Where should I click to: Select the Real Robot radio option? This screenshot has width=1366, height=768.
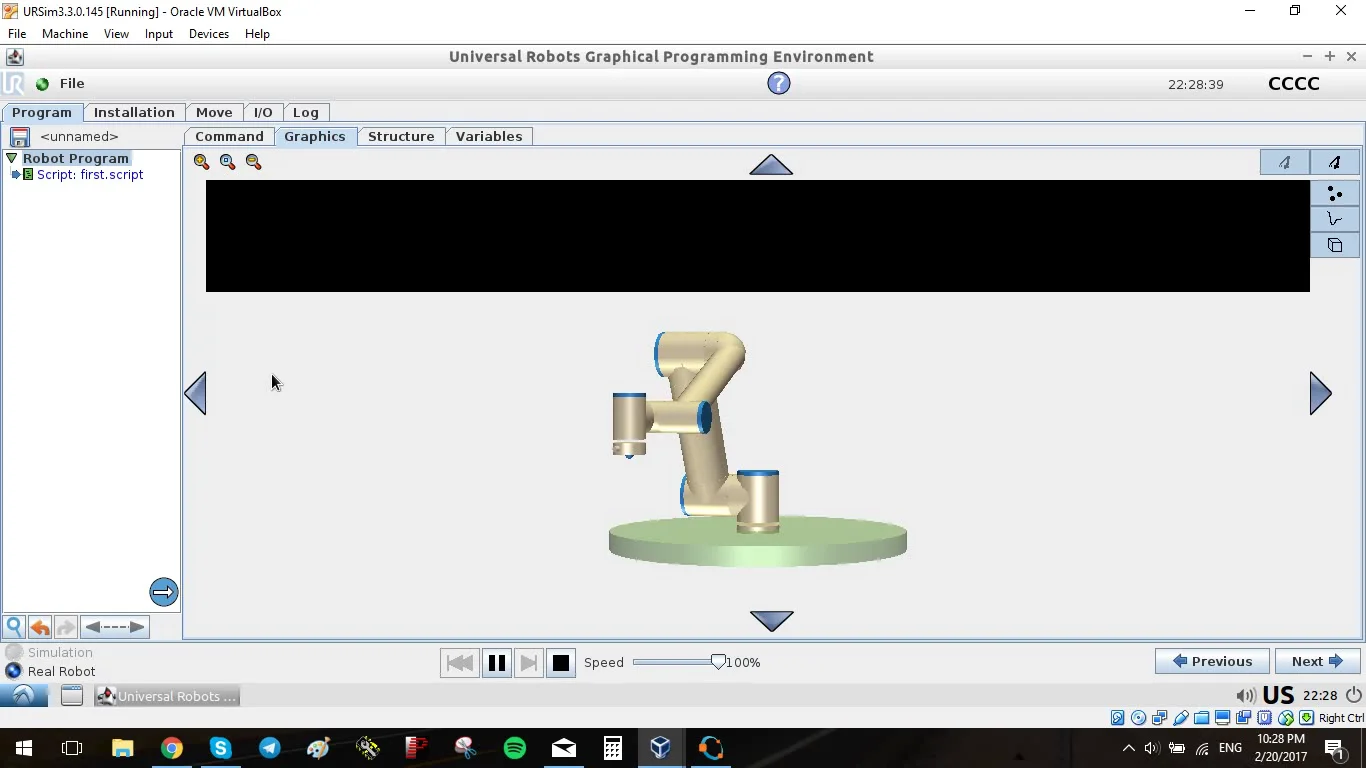50,672
